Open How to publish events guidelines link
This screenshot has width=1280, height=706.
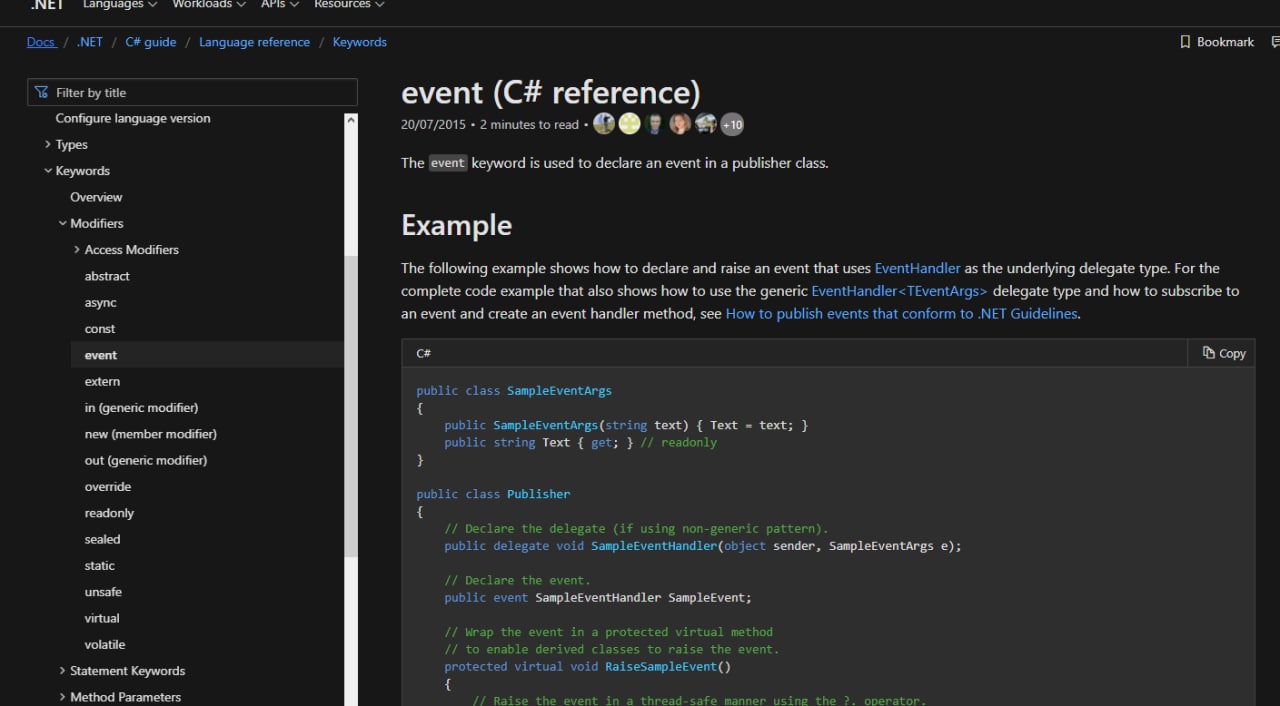pos(901,314)
